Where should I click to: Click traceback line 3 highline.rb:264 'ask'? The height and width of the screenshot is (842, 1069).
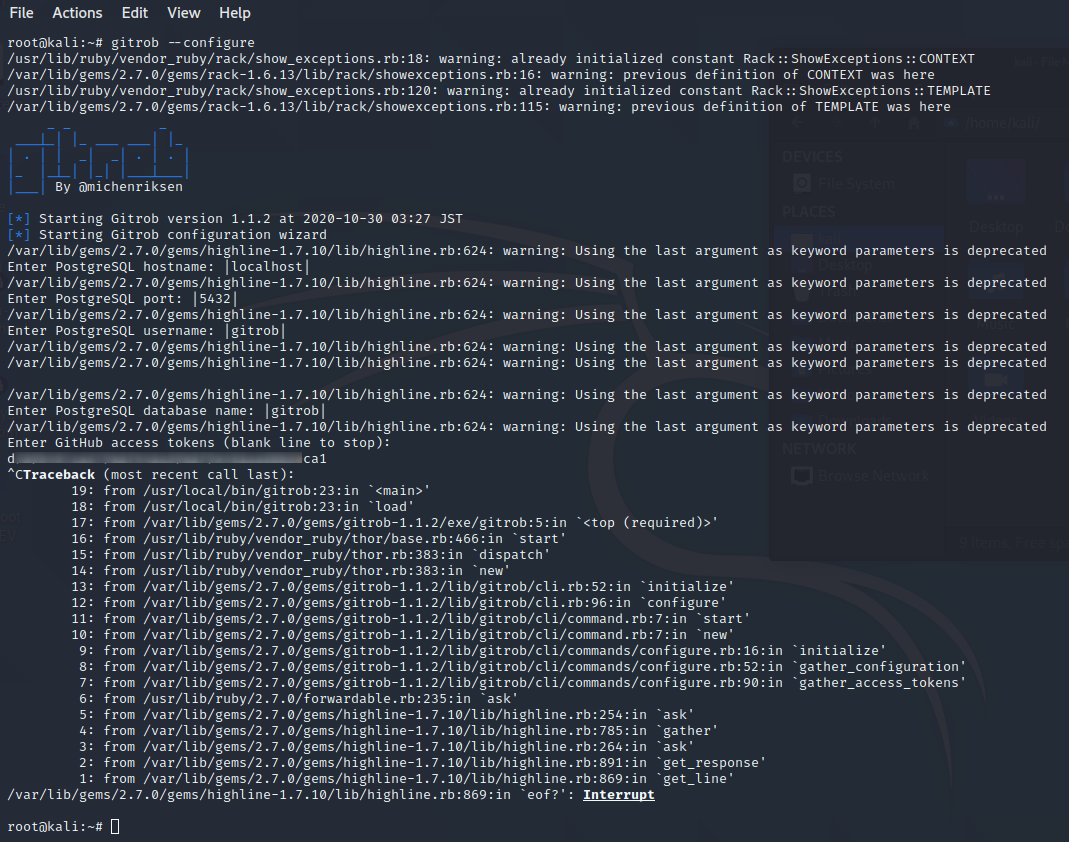tap(386, 747)
